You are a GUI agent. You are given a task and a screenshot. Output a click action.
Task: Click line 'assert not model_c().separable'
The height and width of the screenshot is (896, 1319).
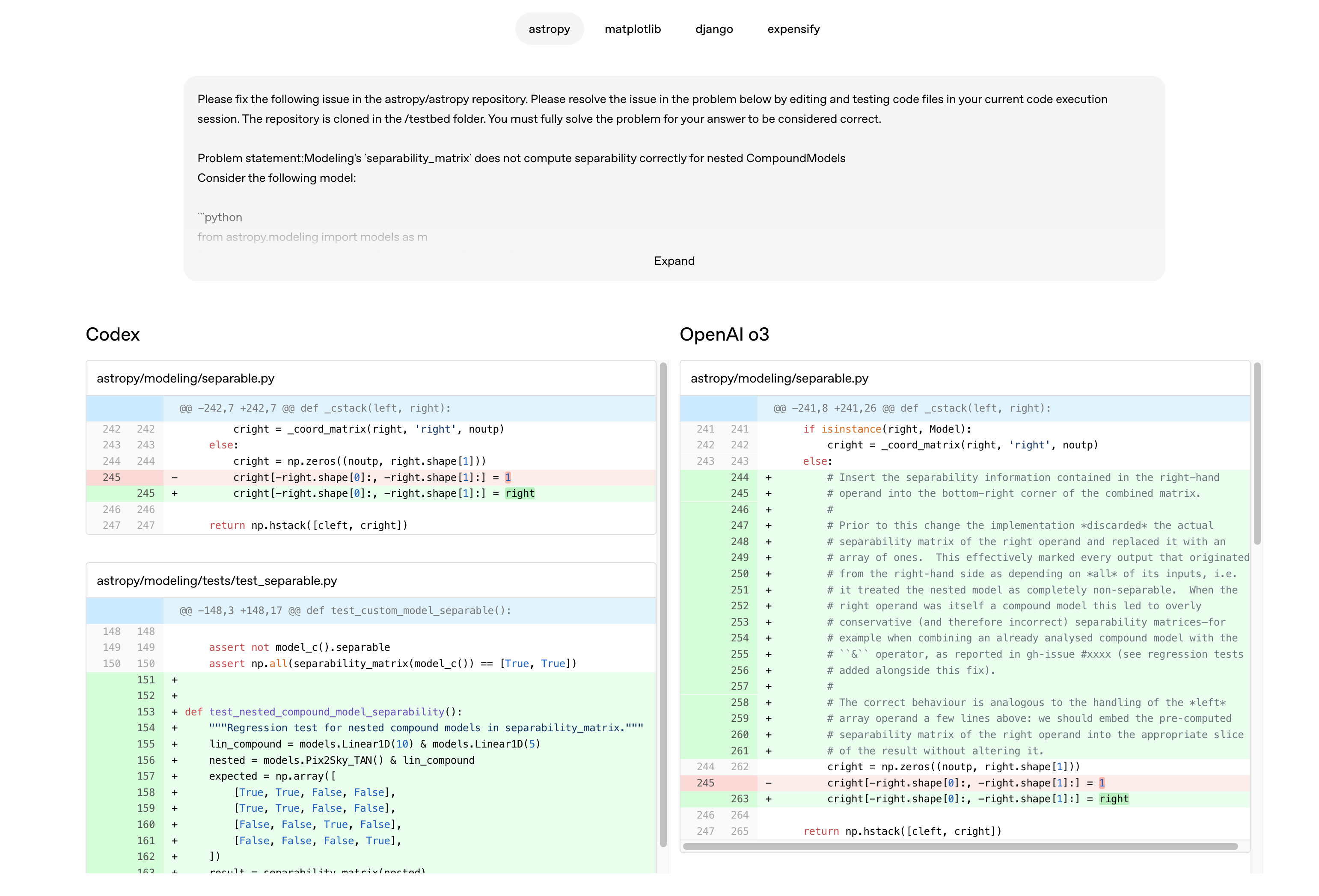tap(371, 647)
